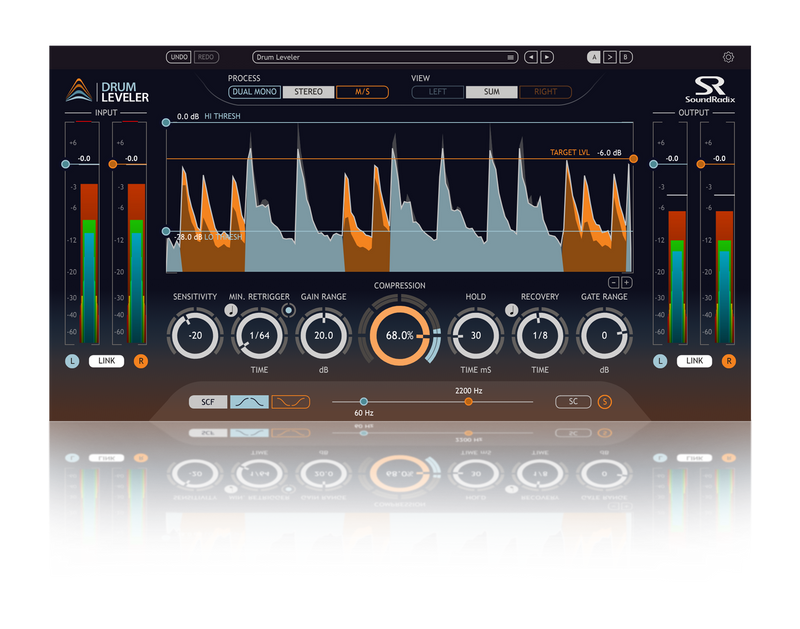
Task: Open the settings gear icon
Action: tap(728, 57)
